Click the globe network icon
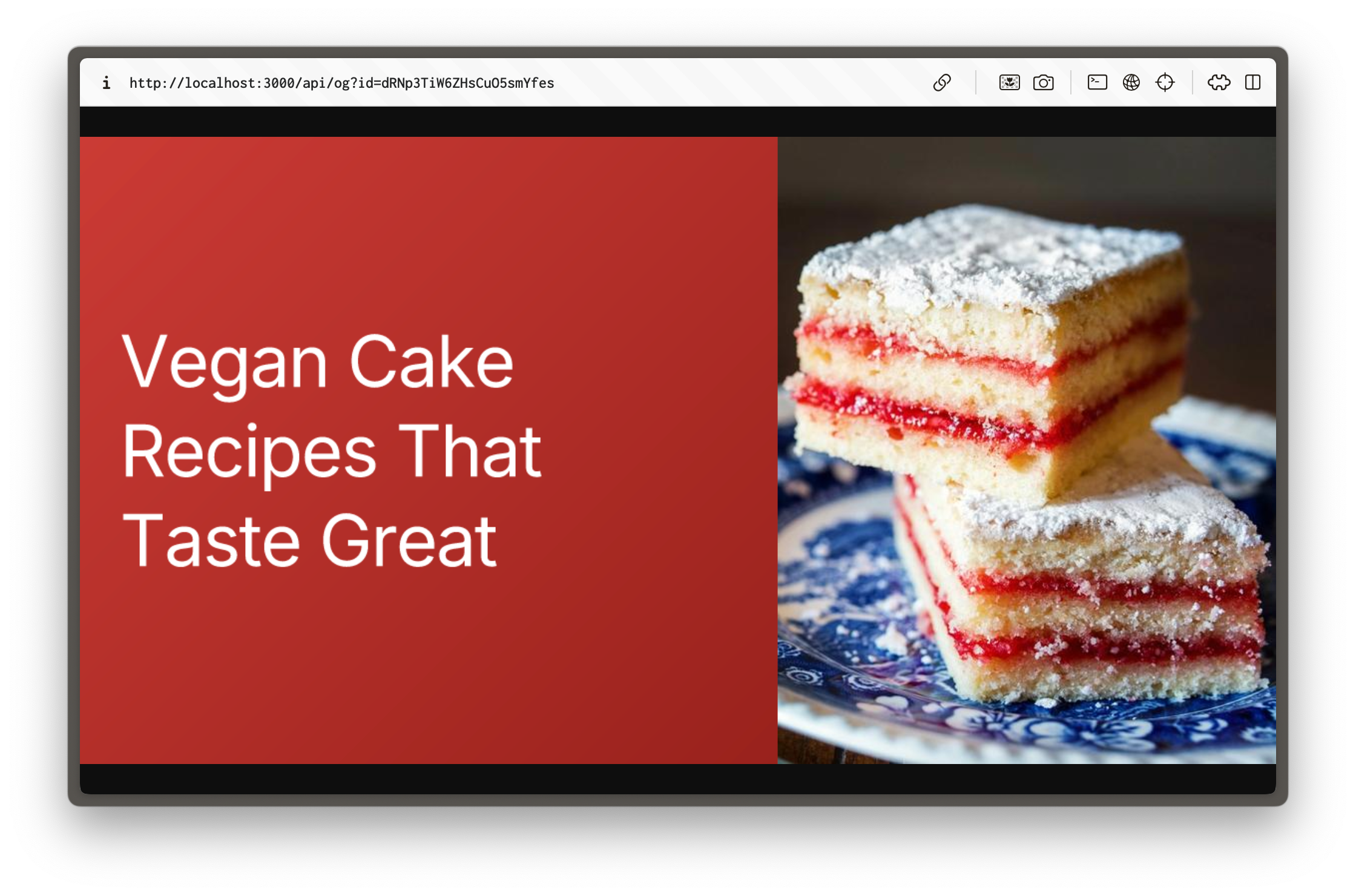 pos(1131,82)
